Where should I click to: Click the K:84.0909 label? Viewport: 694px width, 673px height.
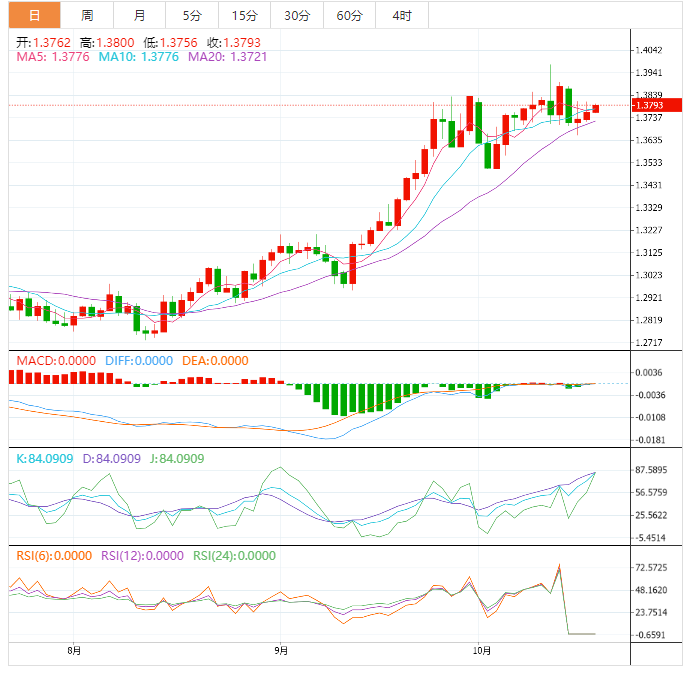[x=45, y=459]
